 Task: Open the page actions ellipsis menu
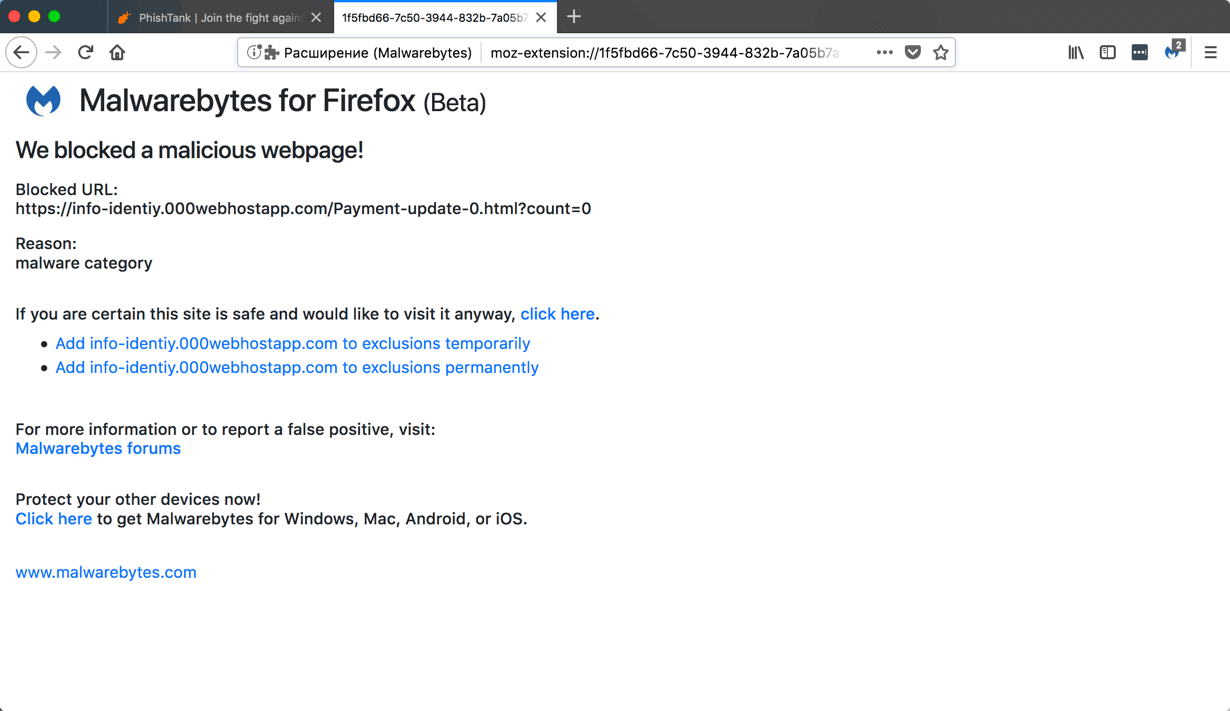pyautogui.click(x=884, y=52)
